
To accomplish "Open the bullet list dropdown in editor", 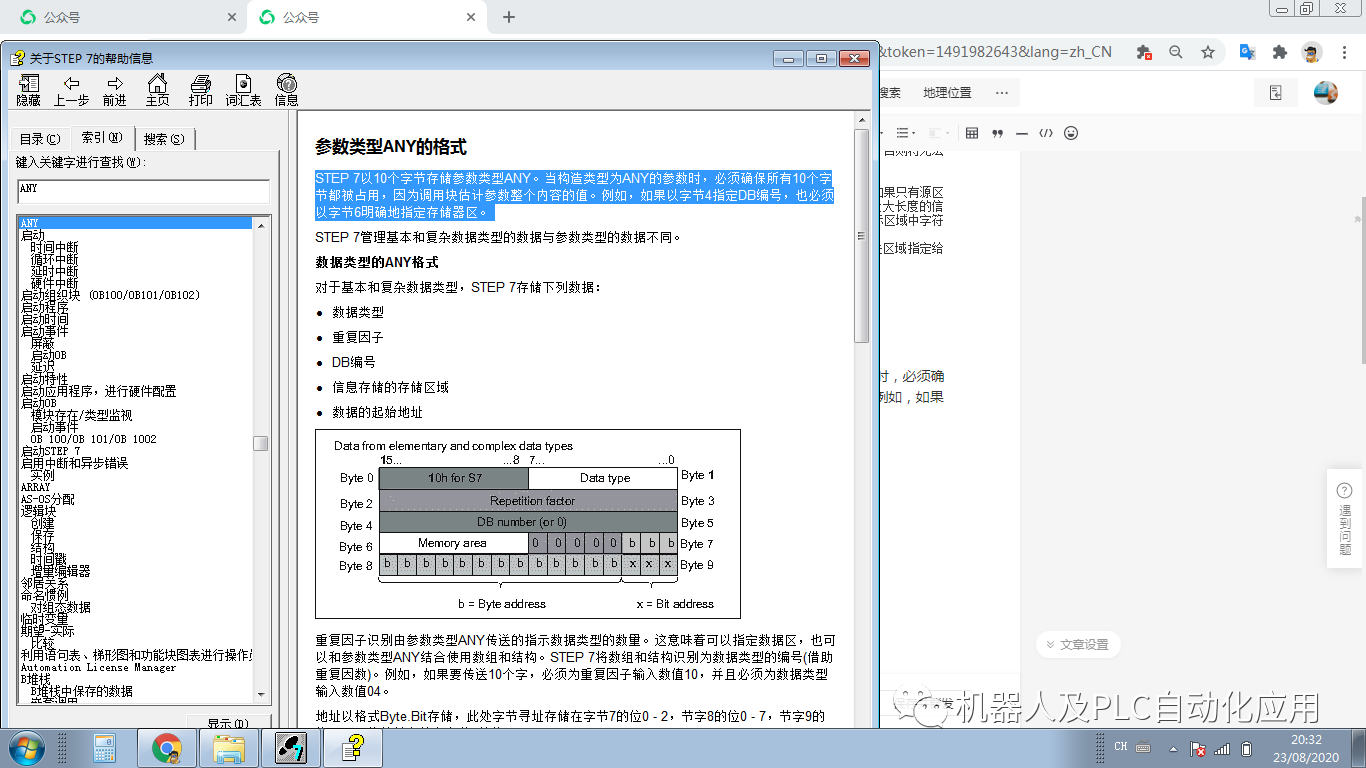I will pos(906,133).
